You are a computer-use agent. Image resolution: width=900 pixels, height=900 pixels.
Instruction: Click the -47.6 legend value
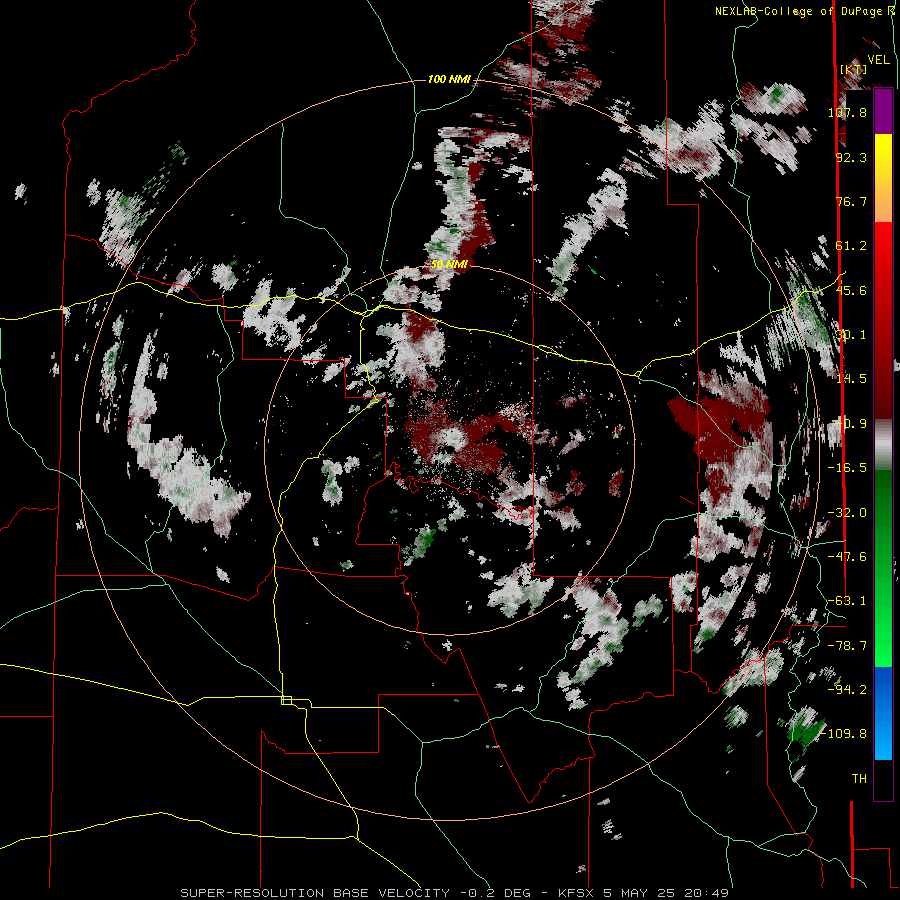click(x=847, y=557)
